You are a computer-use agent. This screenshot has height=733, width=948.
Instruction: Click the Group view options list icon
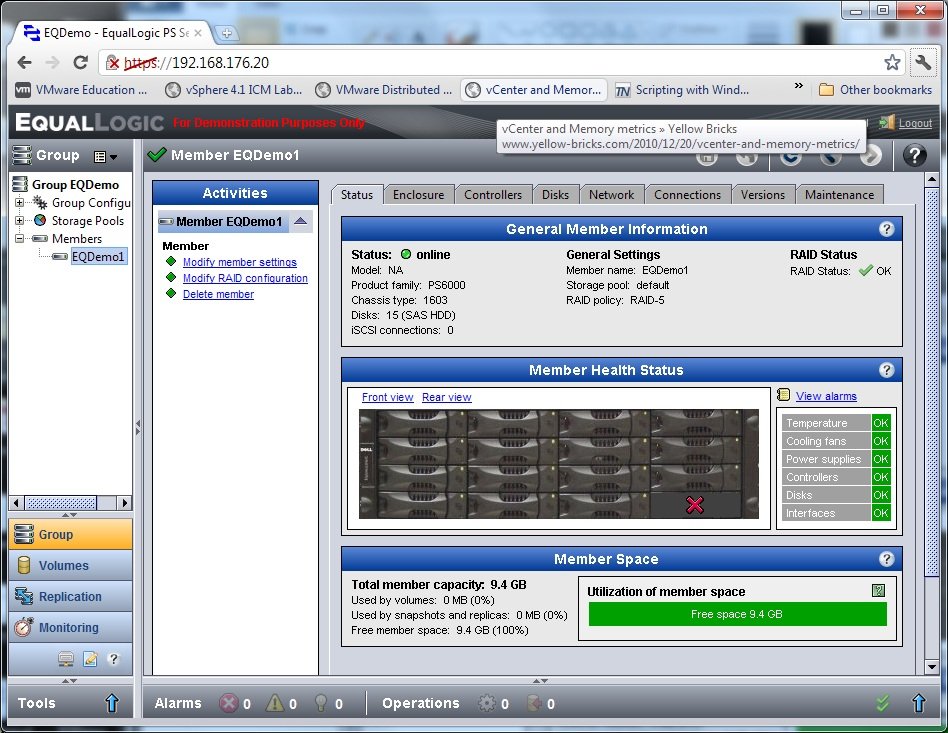pyautogui.click(x=105, y=157)
